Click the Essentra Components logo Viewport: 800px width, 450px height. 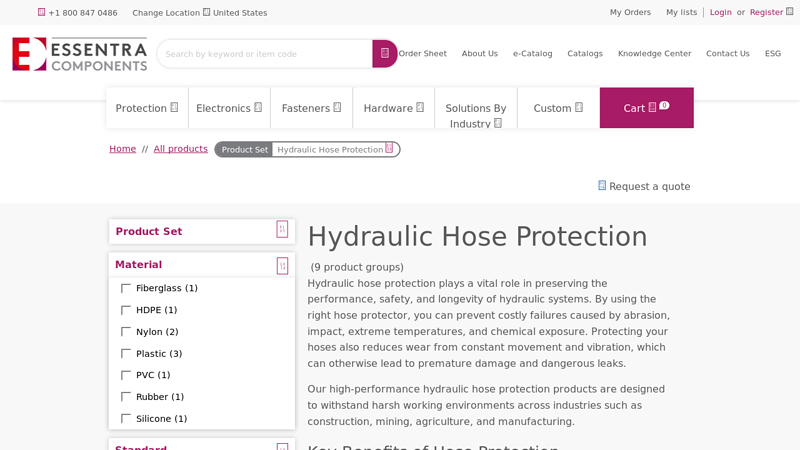(80, 54)
